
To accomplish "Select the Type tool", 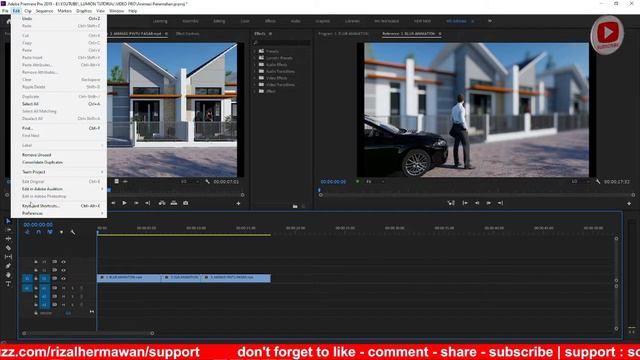I will click(x=8, y=284).
